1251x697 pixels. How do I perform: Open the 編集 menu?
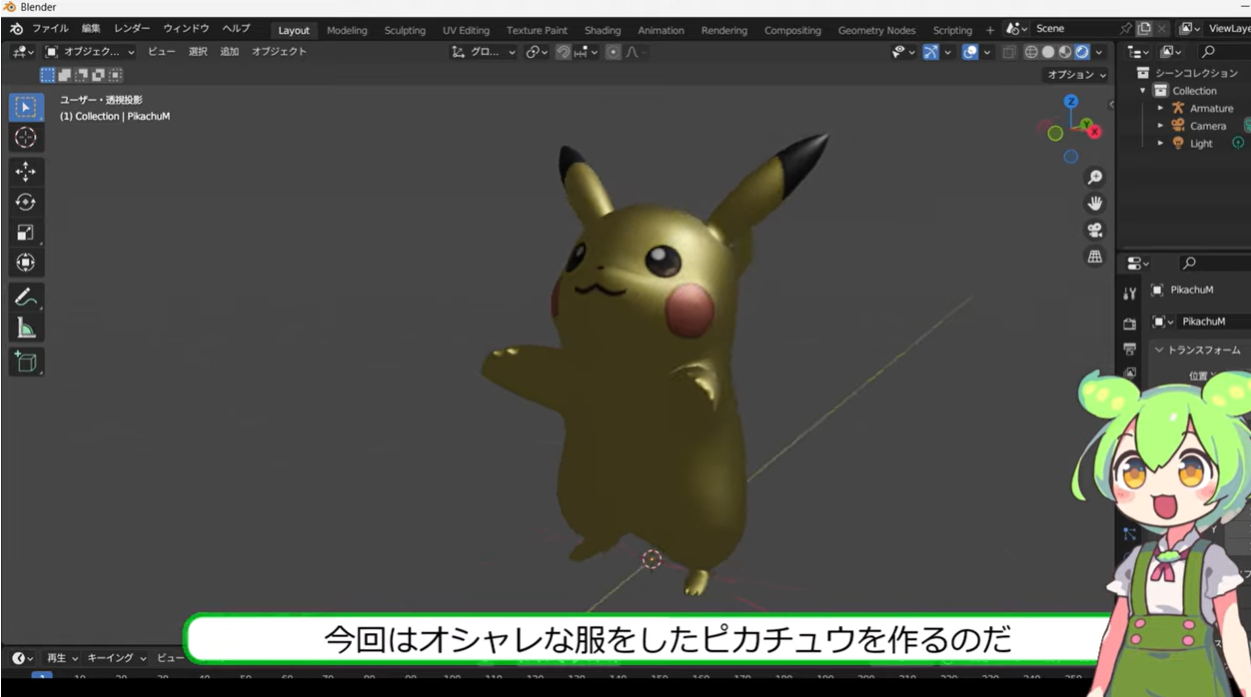pos(91,29)
